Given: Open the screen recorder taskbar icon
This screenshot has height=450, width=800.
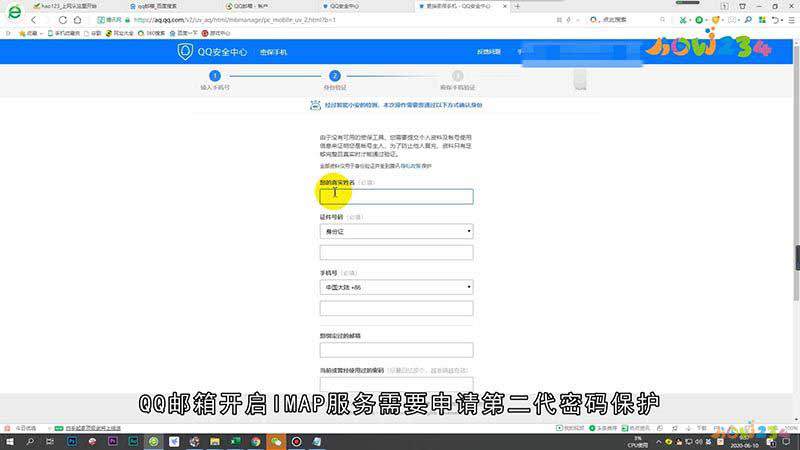Looking at the screenshot, I should click(x=296, y=442).
